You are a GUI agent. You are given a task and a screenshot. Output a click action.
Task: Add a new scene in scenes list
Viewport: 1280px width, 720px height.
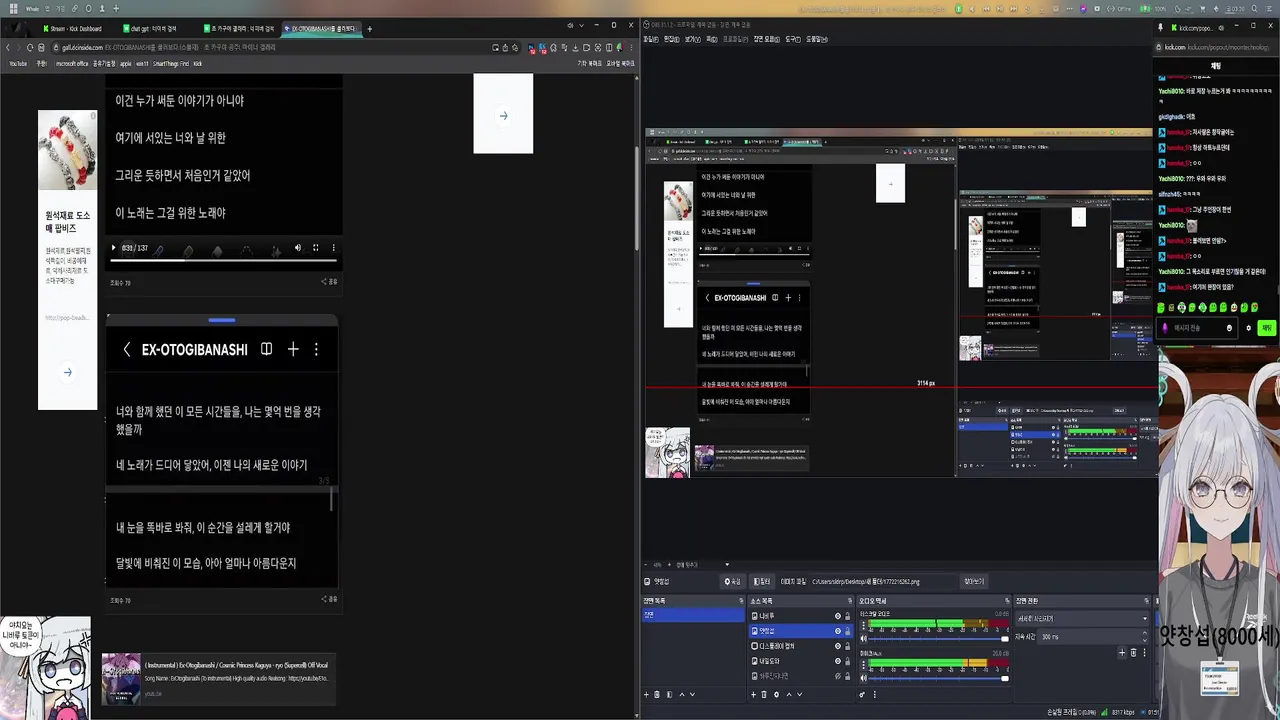point(646,694)
